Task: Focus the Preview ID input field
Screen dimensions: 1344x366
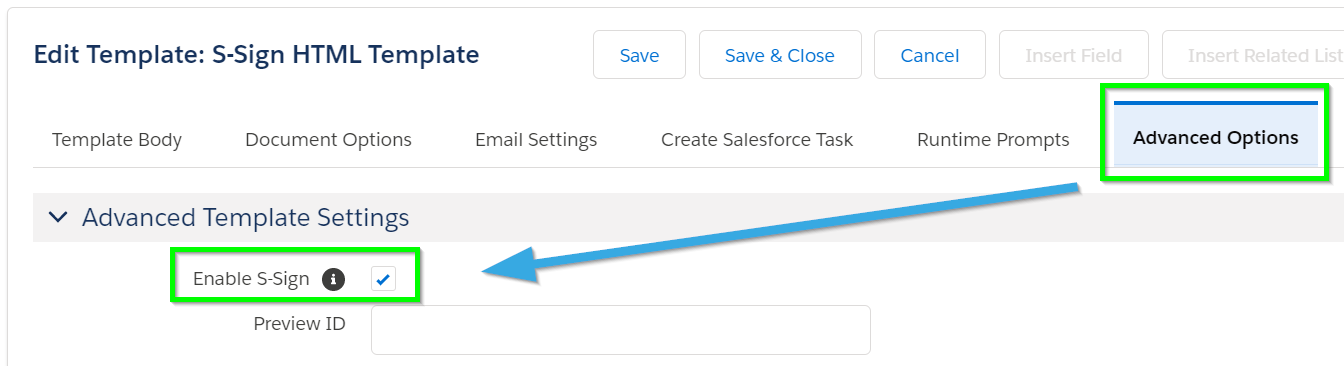Action: pos(621,330)
